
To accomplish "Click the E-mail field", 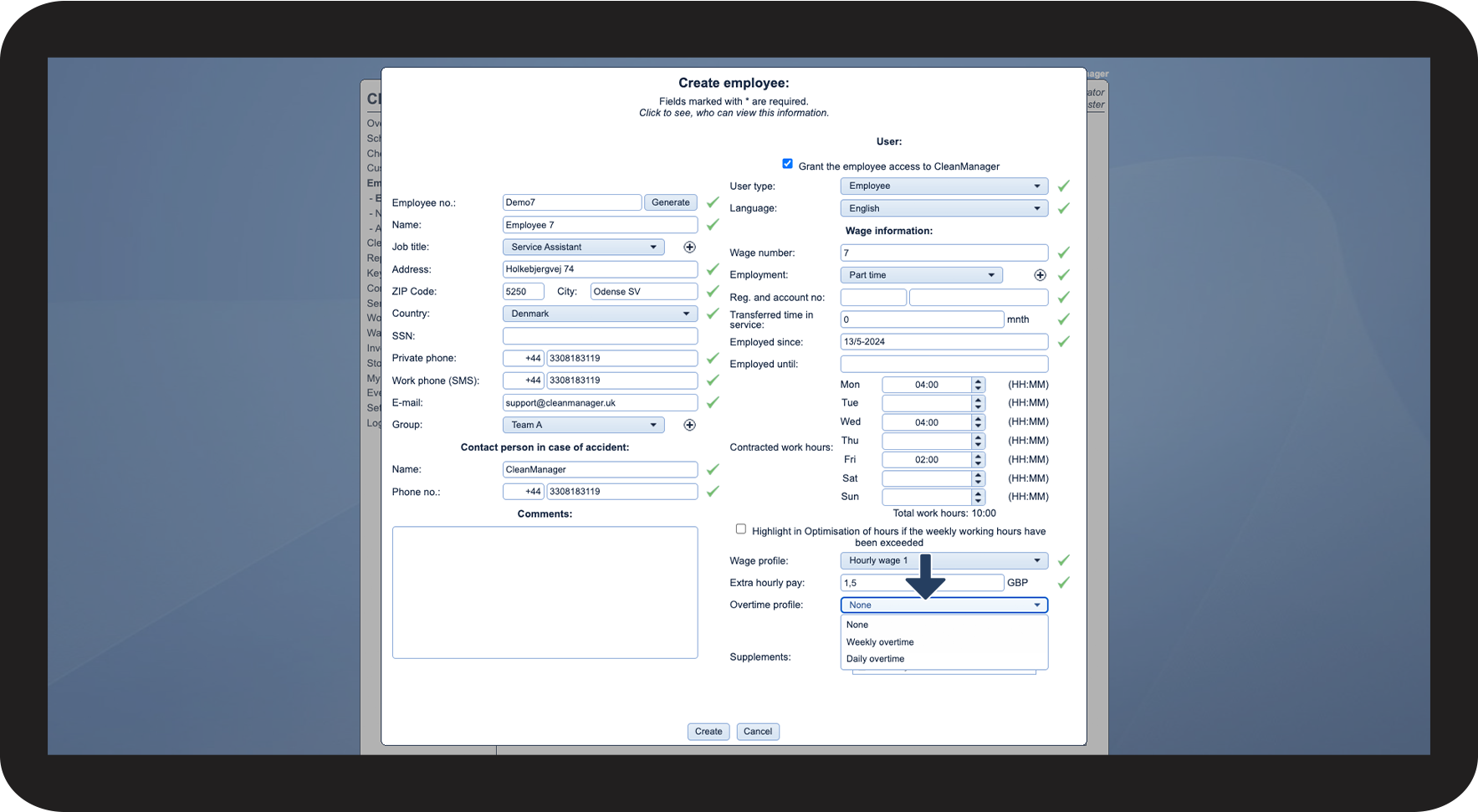I will [x=600, y=403].
